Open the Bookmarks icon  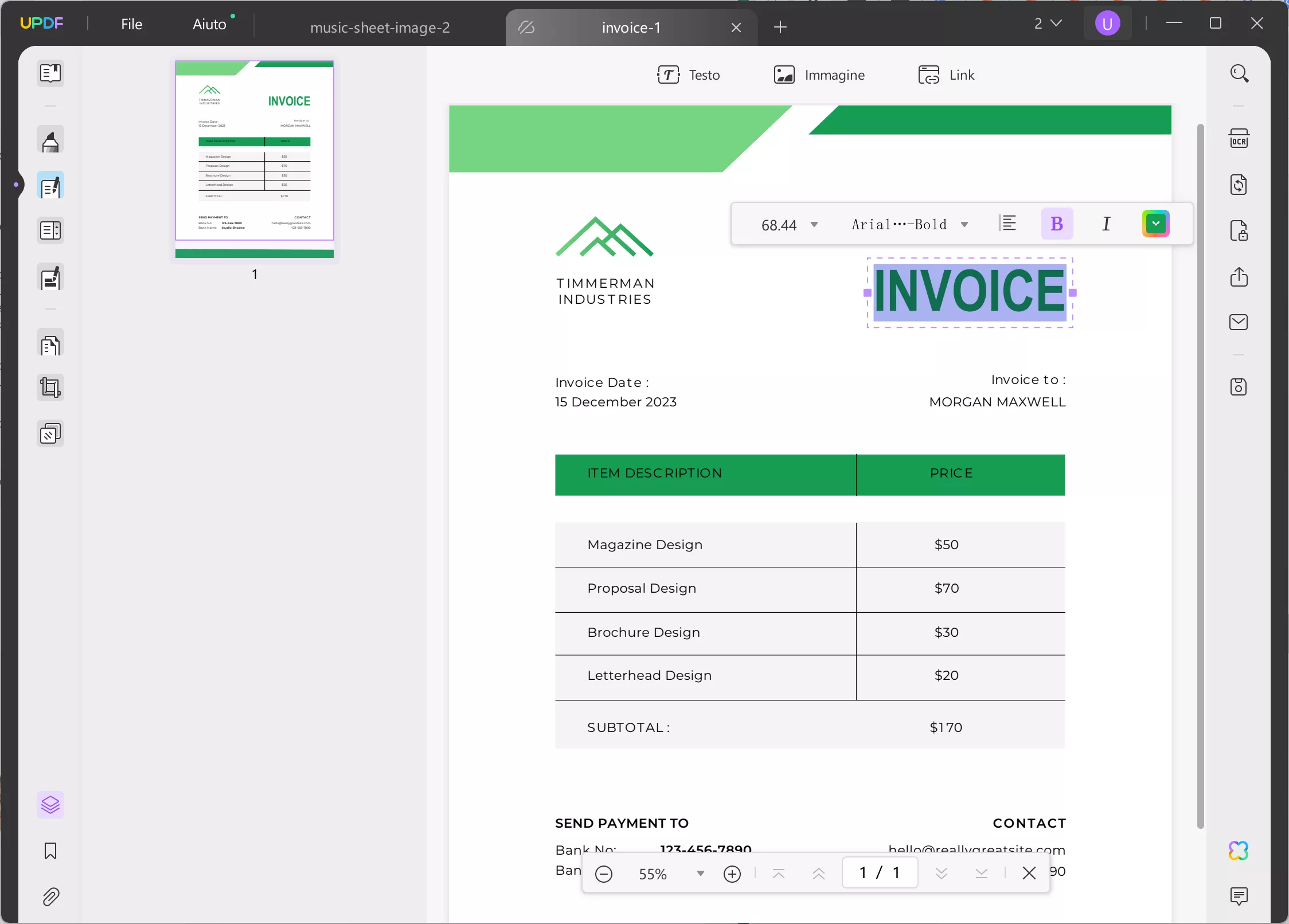point(50,851)
